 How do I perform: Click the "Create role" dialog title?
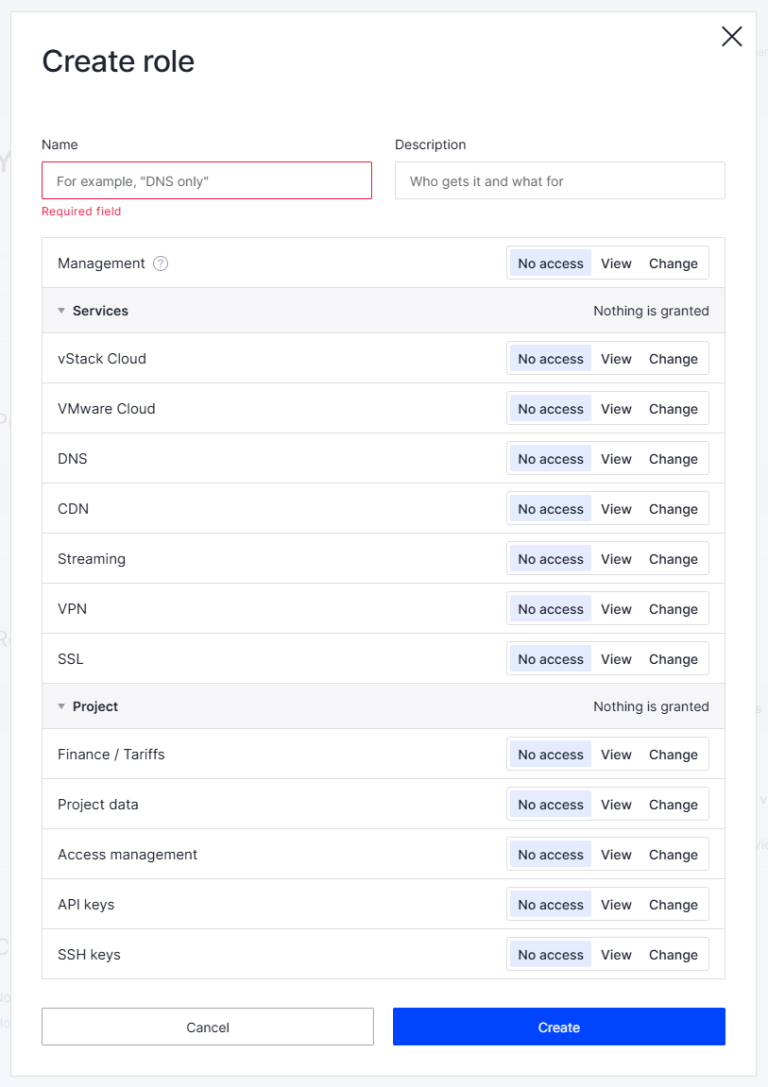(119, 61)
